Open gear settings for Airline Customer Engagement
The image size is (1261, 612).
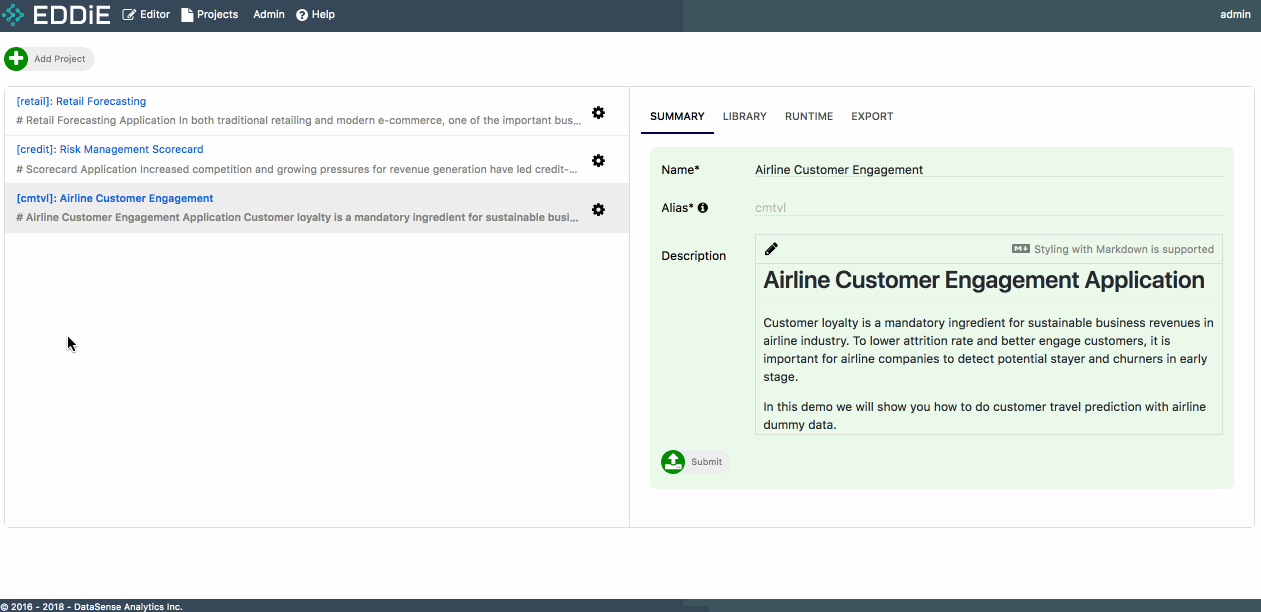(x=598, y=210)
